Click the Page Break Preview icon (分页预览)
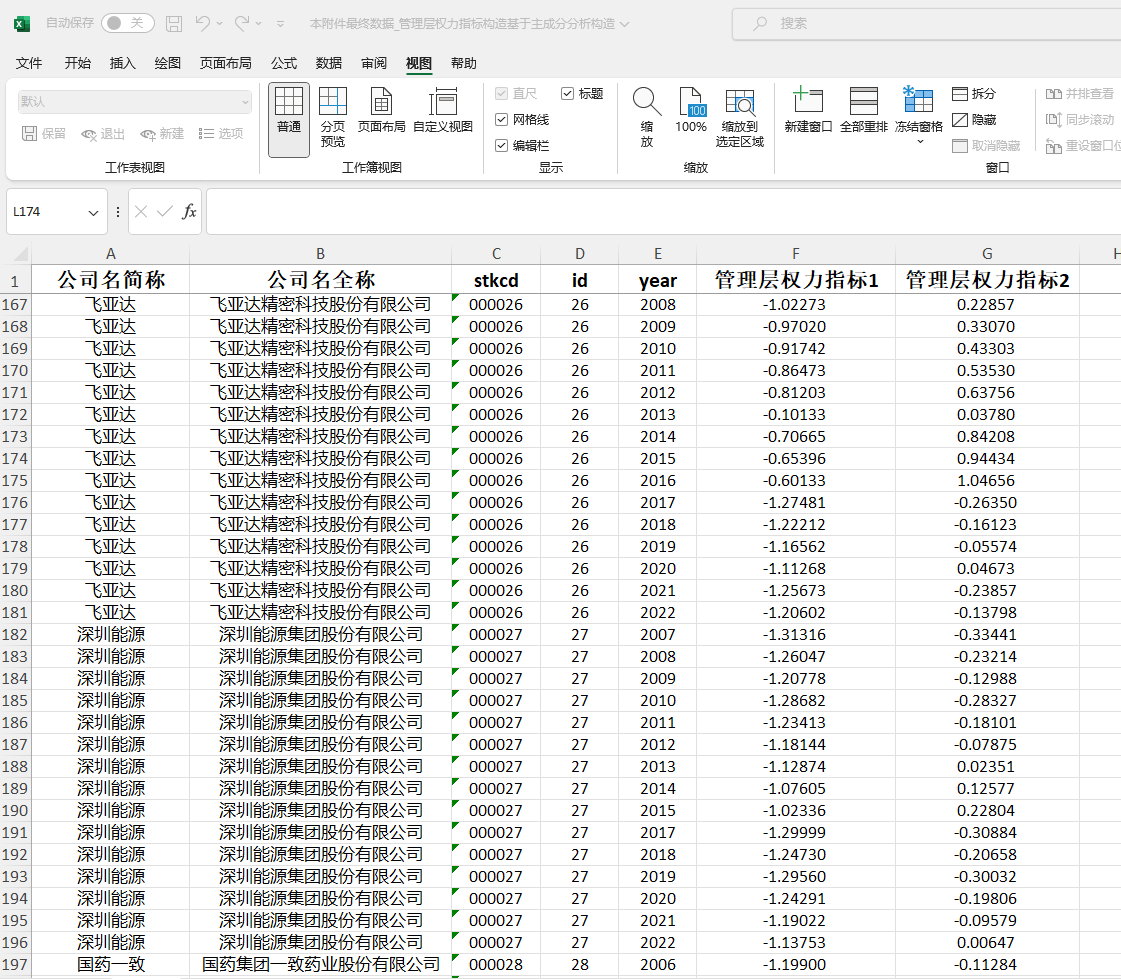Screen dimensions: 1121x979 [333, 117]
